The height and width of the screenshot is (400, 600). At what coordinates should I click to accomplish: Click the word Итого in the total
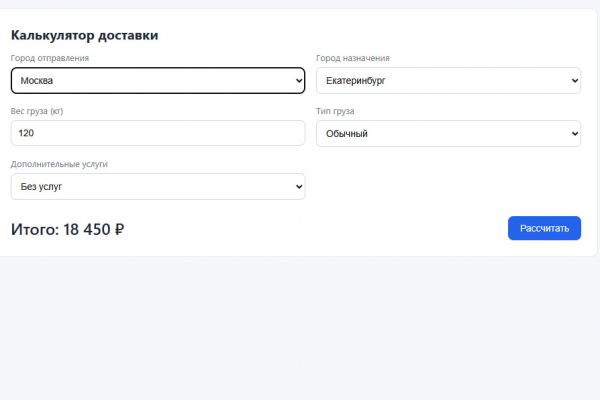(33, 229)
